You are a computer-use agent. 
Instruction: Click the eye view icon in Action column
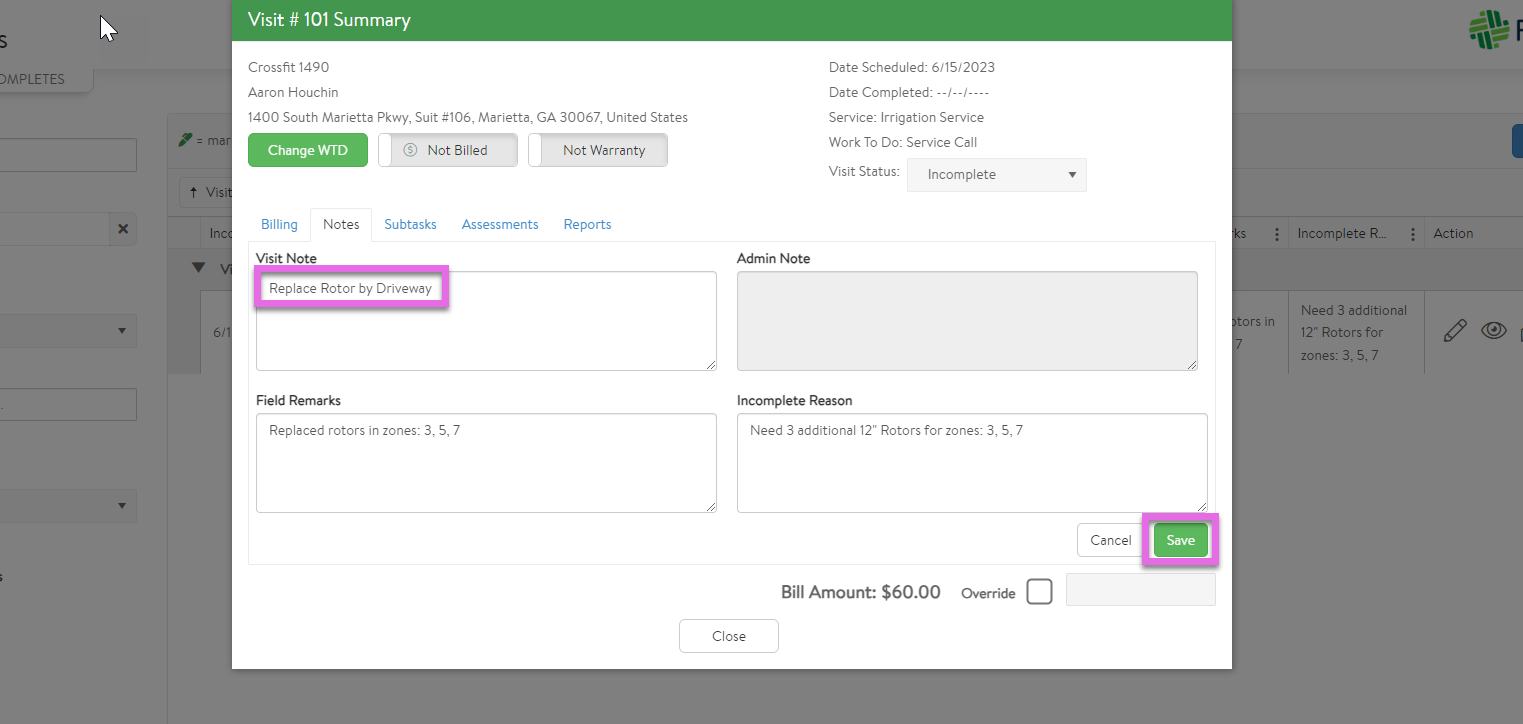click(1493, 331)
